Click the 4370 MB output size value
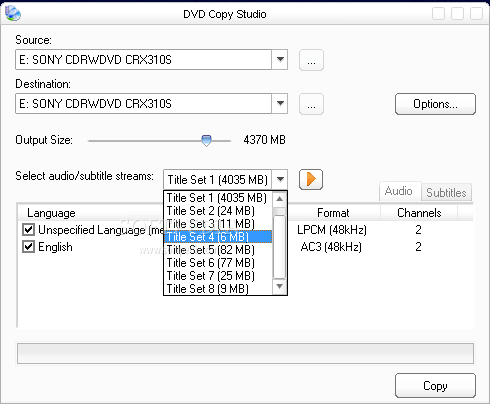This screenshot has height=404, width=490. tap(264, 140)
